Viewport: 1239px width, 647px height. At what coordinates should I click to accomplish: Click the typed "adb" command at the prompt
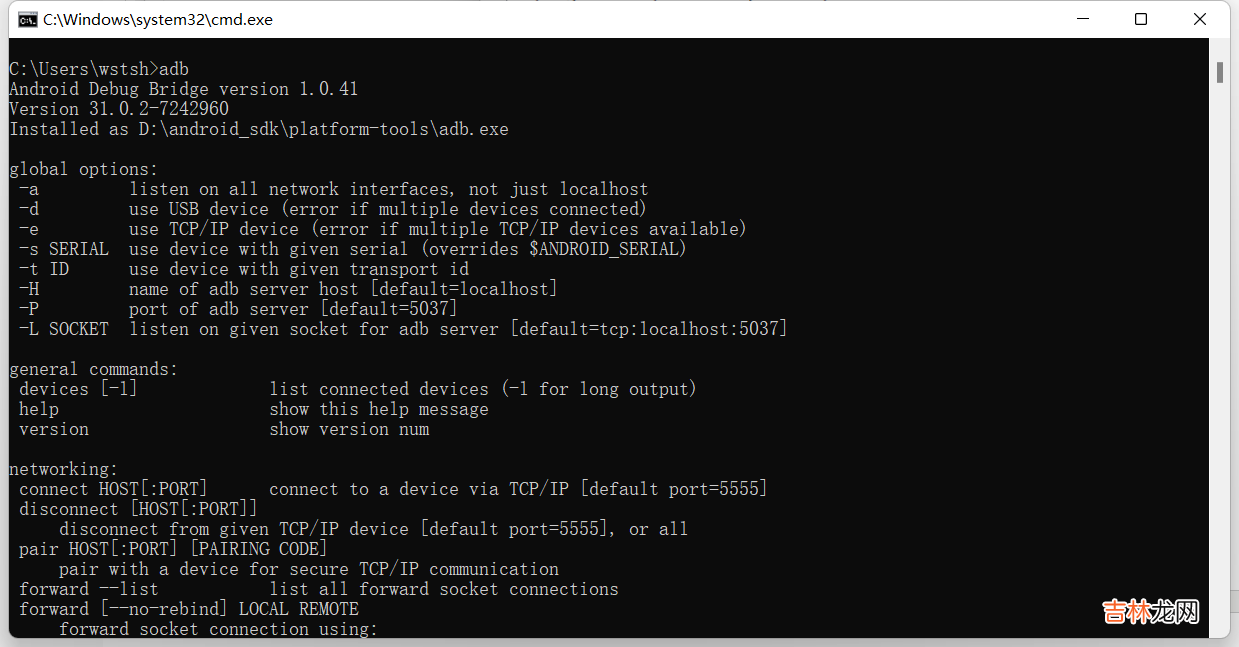point(174,69)
